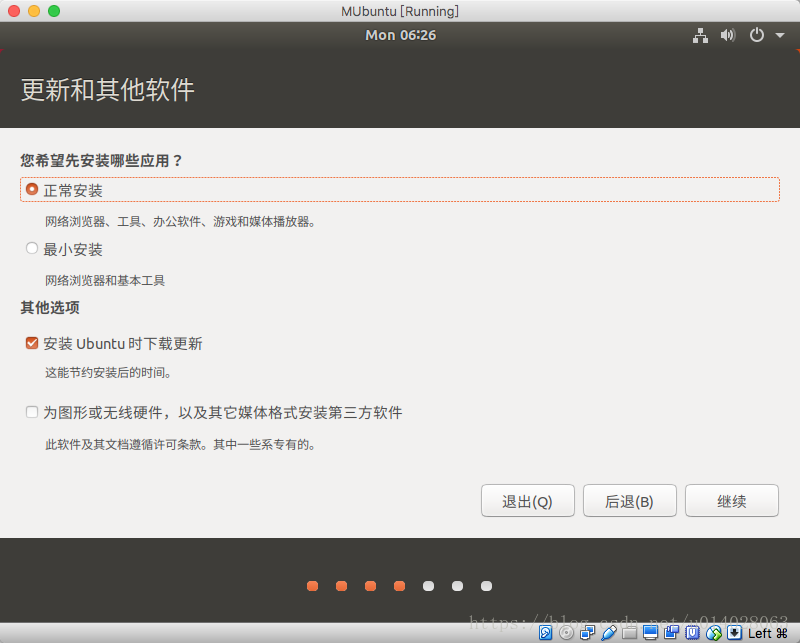Click VirtualBox recording/multi-screen status icon
Viewport: 800px width, 643px height.
(671, 633)
